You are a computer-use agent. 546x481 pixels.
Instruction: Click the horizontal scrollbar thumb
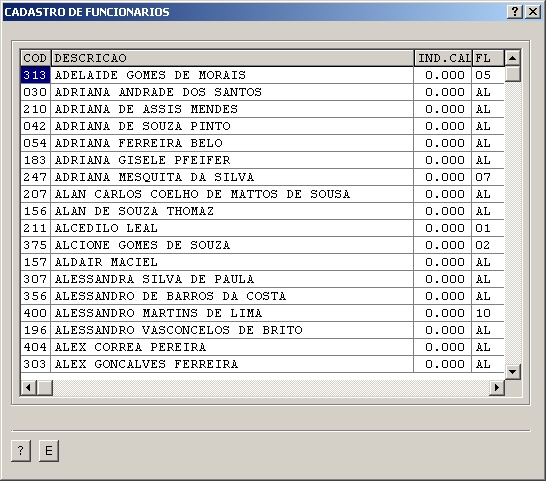[x=45, y=387]
